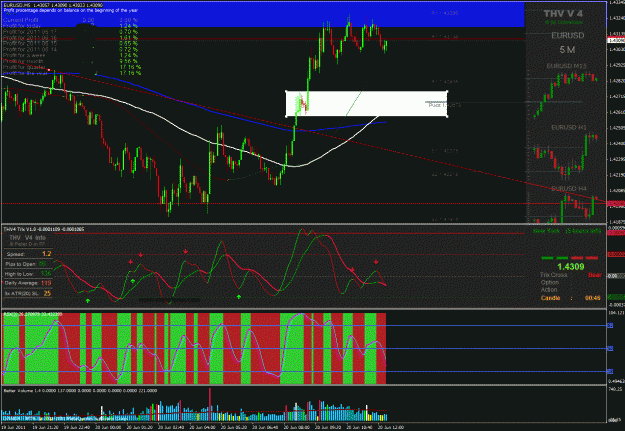Click the RSI indicator label in the third pane
This screenshot has height=431, width=625.
33,315
